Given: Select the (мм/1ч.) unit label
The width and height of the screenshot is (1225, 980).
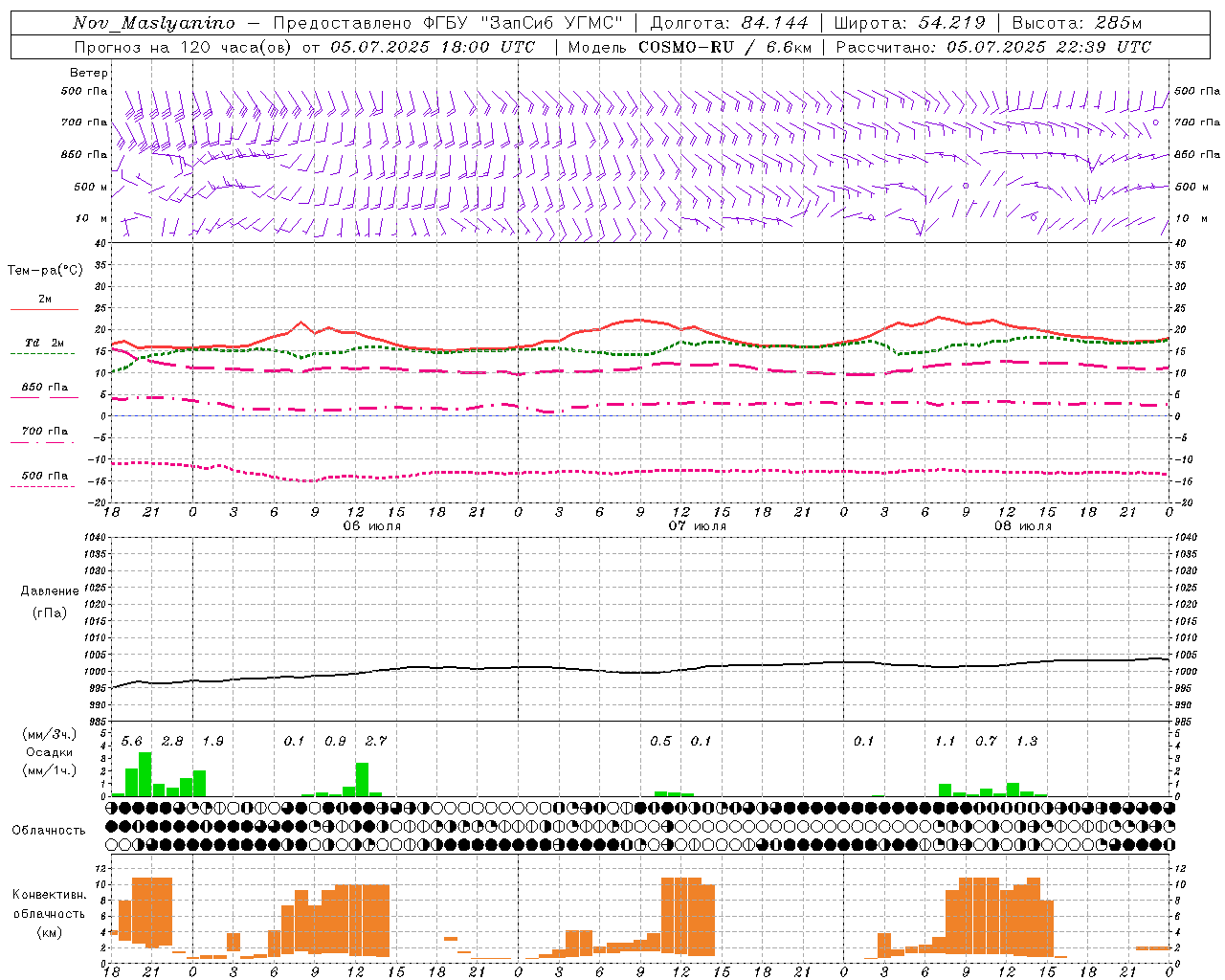Looking at the screenshot, I should 49,770.
